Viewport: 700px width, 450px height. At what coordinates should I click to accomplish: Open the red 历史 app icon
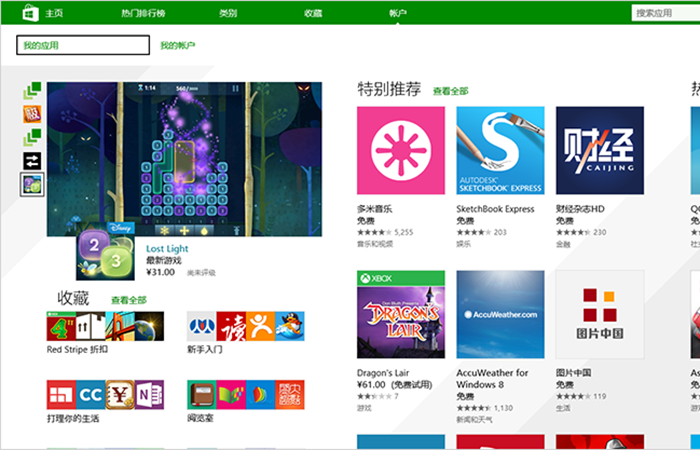tap(290, 395)
